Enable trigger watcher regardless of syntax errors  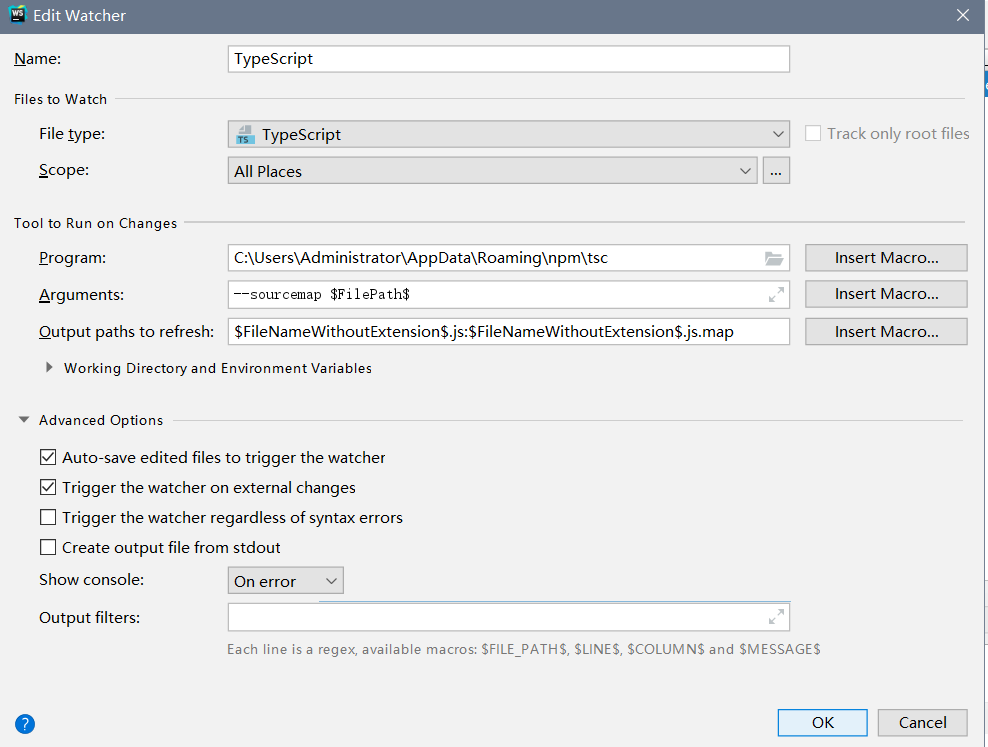[47, 518]
